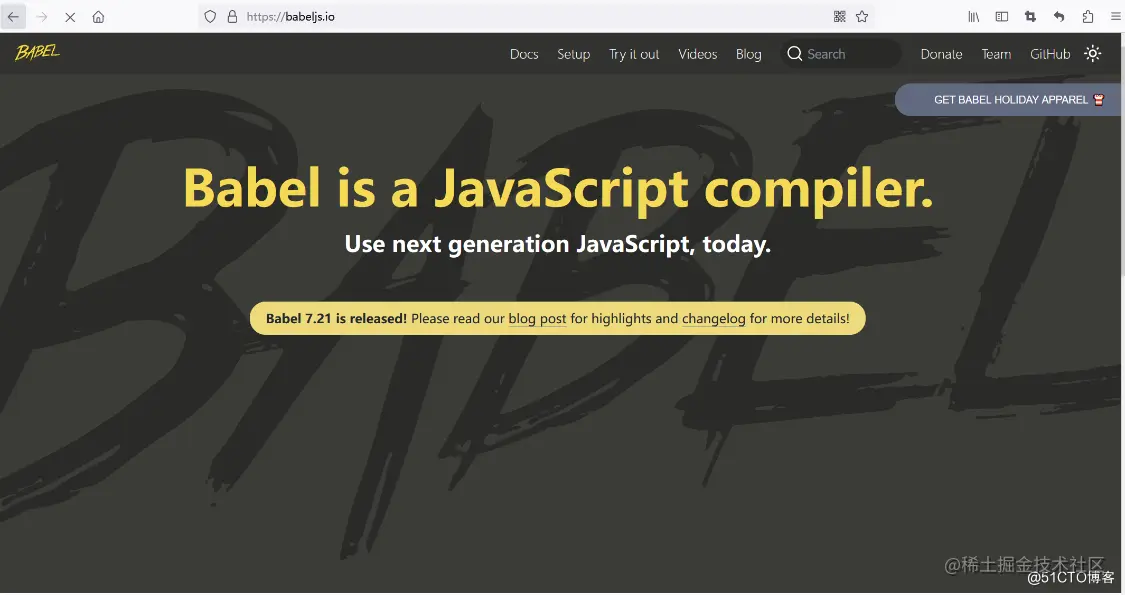
Task: Click the Babel logo in the navbar
Action: pyautogui.click(x=37, y=52)
